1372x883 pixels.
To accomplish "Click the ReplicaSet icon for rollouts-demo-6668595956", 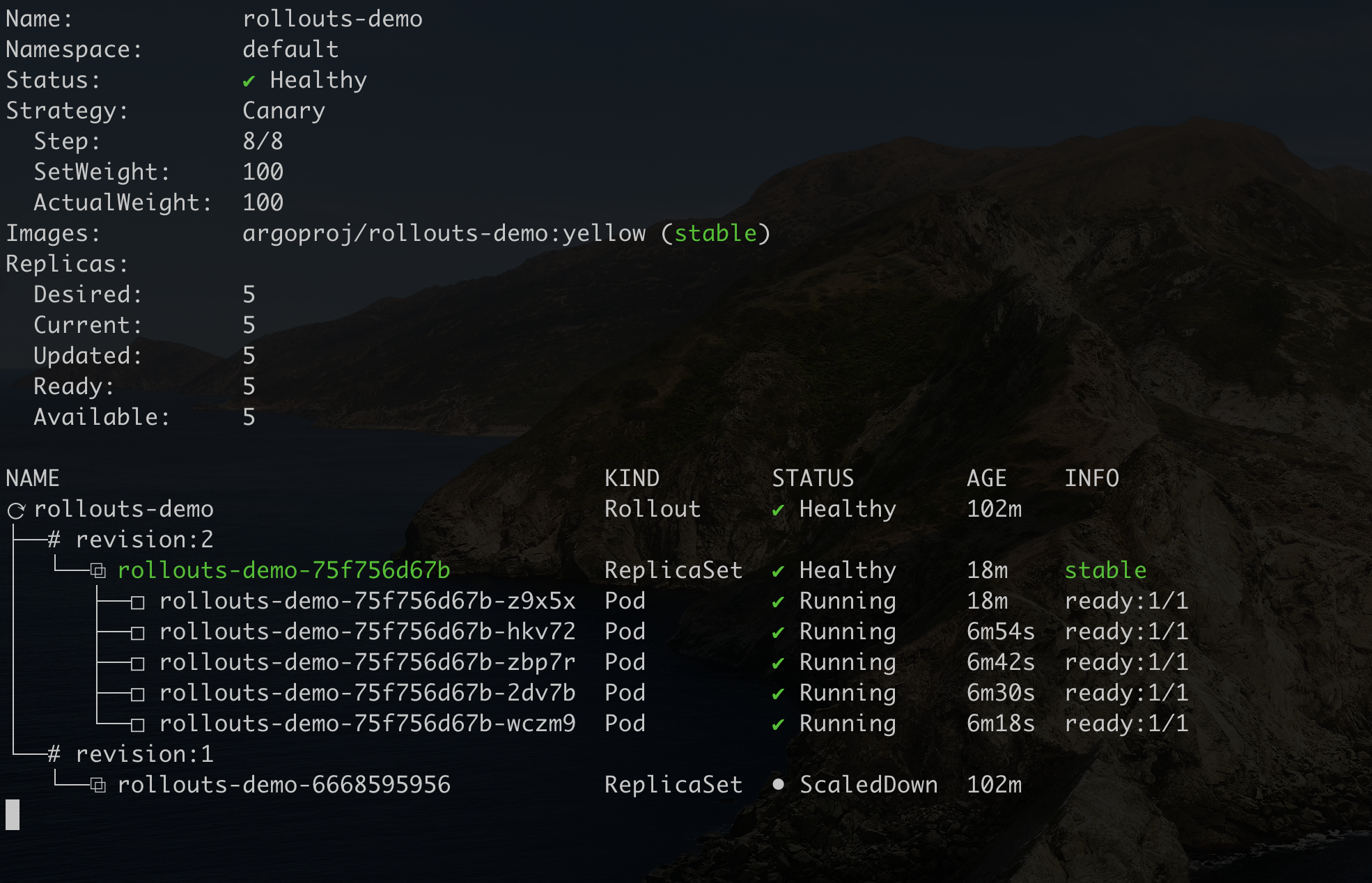I will [98, 786].
